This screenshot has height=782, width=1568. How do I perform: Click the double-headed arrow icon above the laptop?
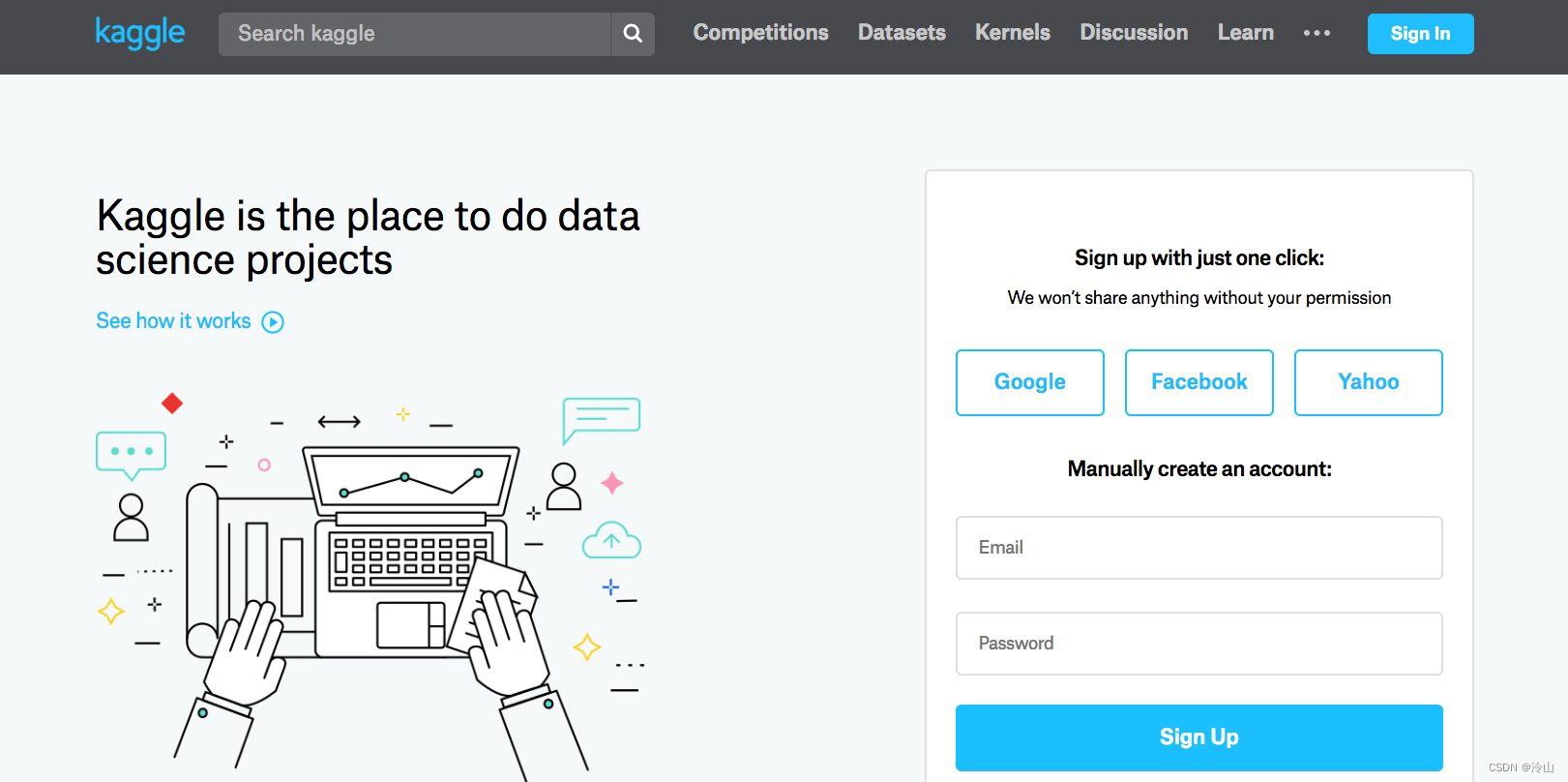pos(339,421)
